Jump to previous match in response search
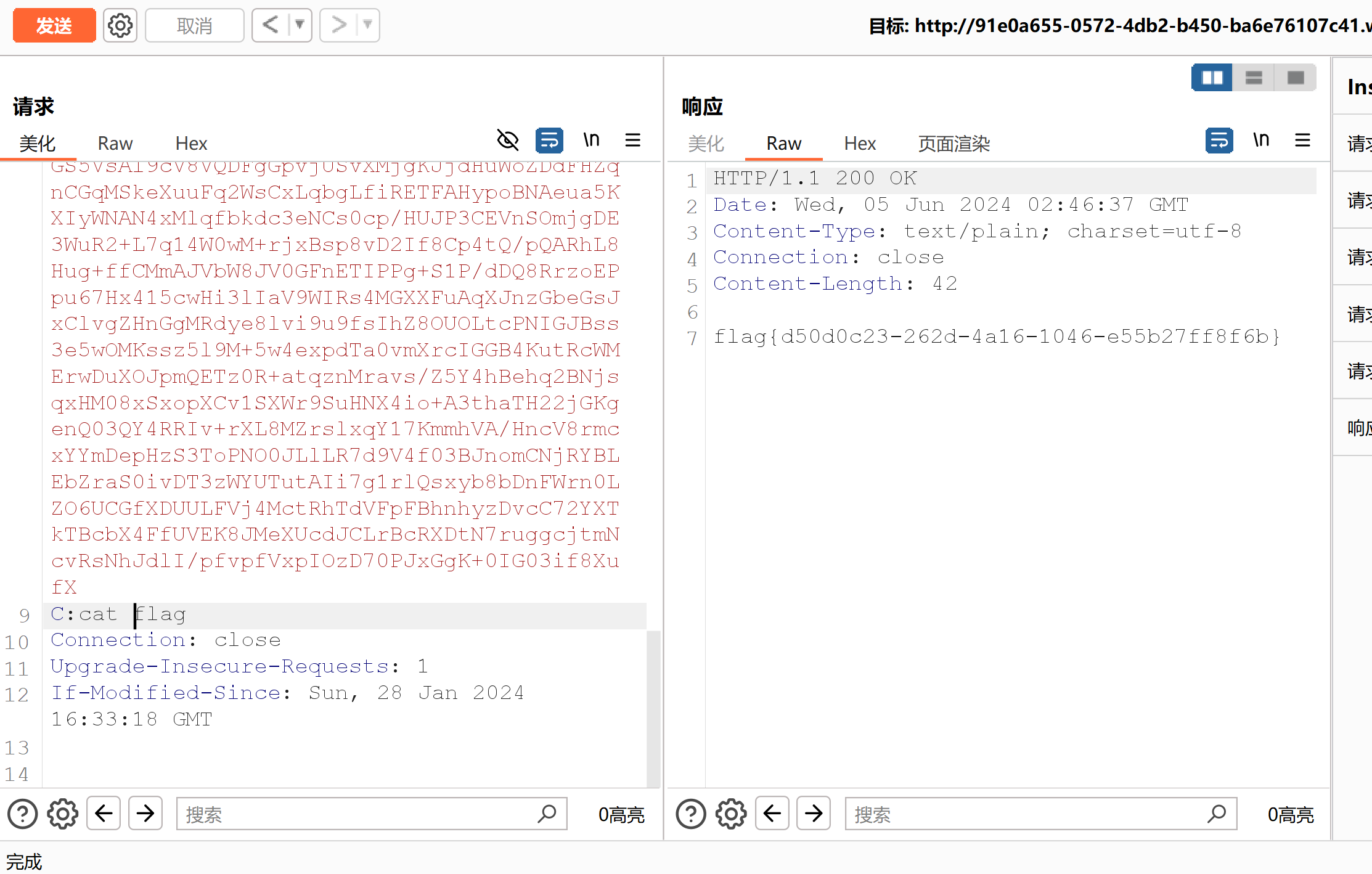The width and height of the screenshot is (1372, 874). [x=772, y=814]
